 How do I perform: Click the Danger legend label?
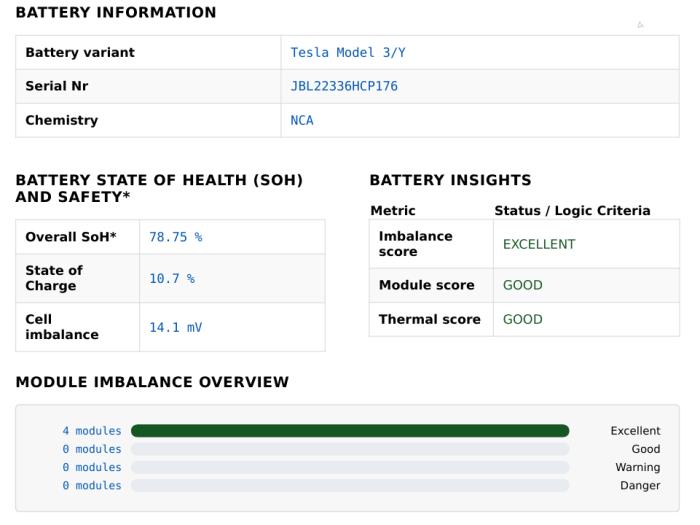640,485
